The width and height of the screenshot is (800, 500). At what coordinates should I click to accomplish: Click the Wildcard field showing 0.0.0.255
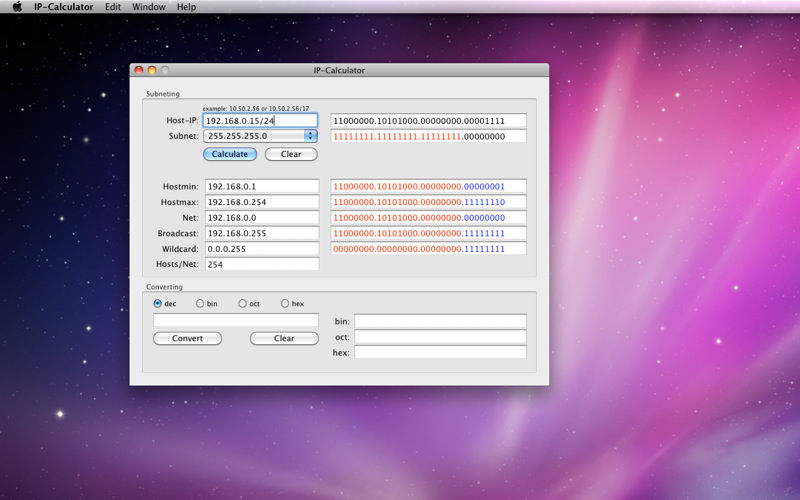(262, 248)
